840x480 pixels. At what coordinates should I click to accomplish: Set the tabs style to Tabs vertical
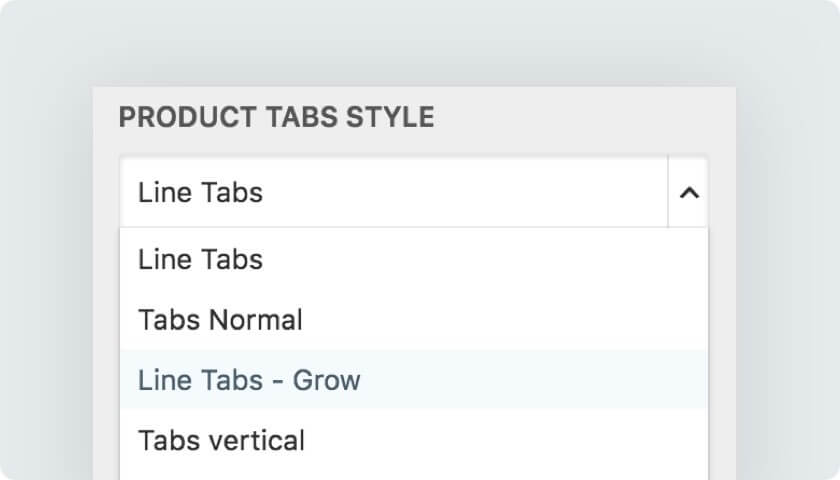click(414, 440)
